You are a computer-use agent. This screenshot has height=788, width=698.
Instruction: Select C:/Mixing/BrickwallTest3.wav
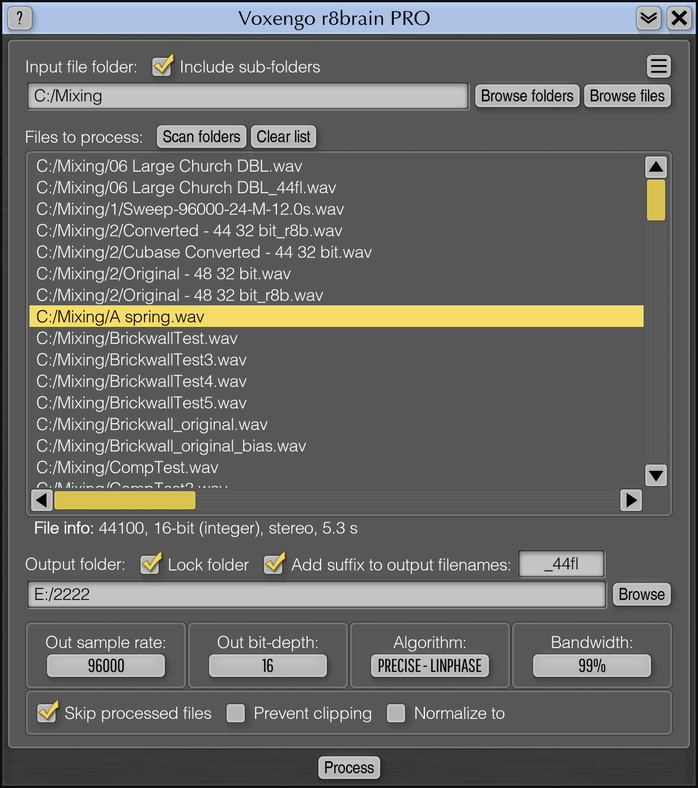336,360
